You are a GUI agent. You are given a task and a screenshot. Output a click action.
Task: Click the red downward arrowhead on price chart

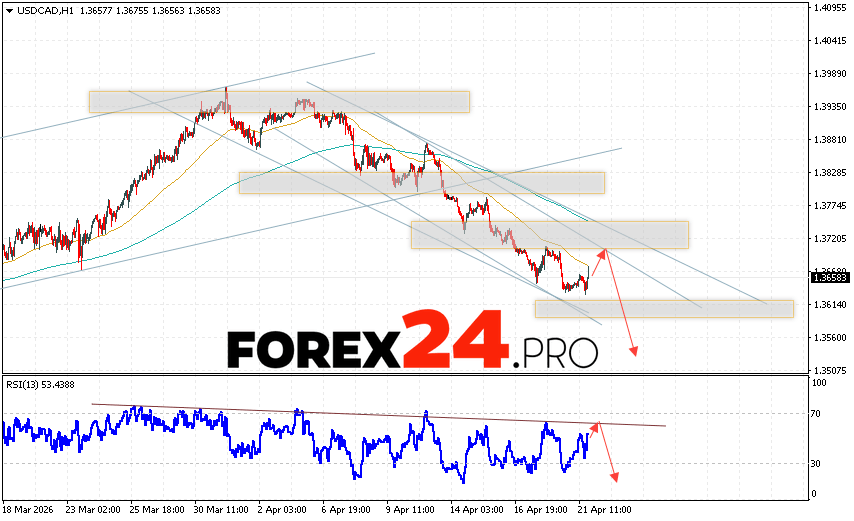coord(633,351)
